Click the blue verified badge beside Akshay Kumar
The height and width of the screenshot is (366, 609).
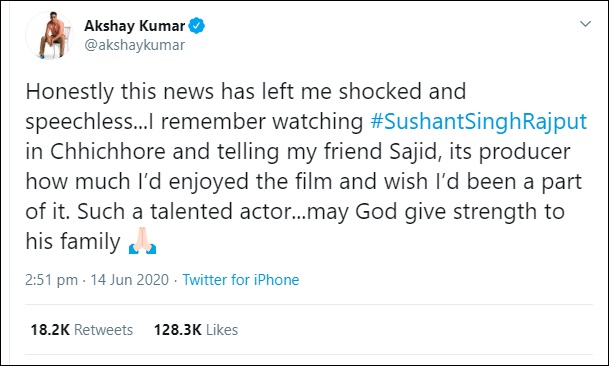point(197,26)
